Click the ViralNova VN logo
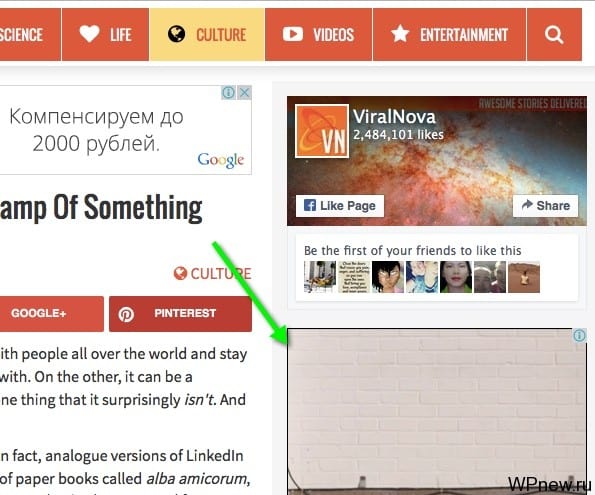The height and width of the screenshot is (495, 595). (x=322, y=131)
